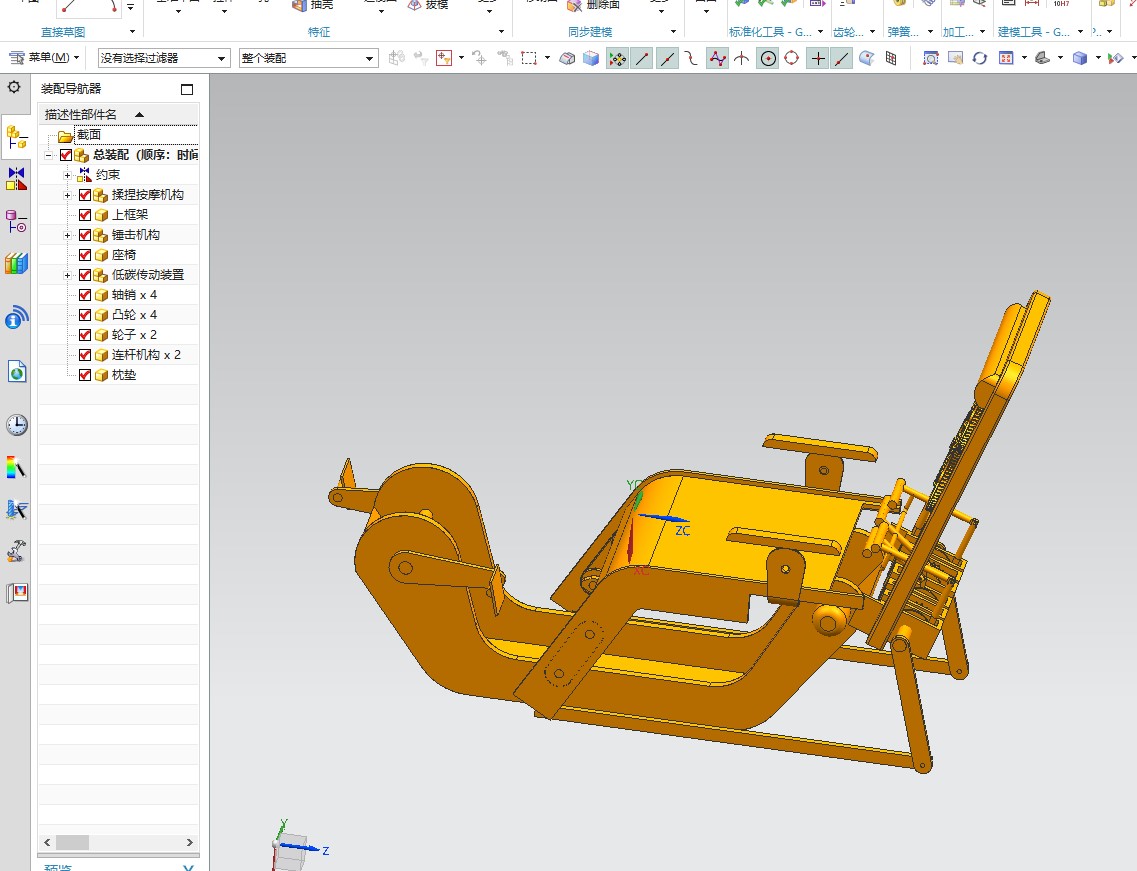Enable the snap Point on Curve icon
This screenshot has height=871, width=1137.
pos(841,59)
